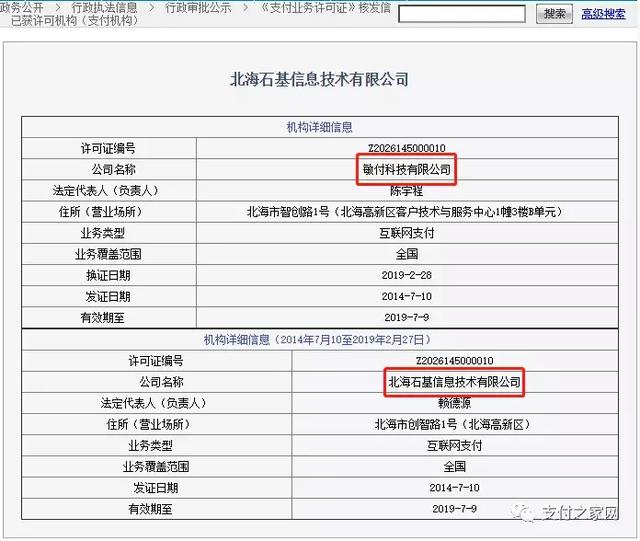The width and height of the screenshot is (640, 541).
Task: Select the second table's issue date 2014-7-10
Action: click(x=454, y=488)
